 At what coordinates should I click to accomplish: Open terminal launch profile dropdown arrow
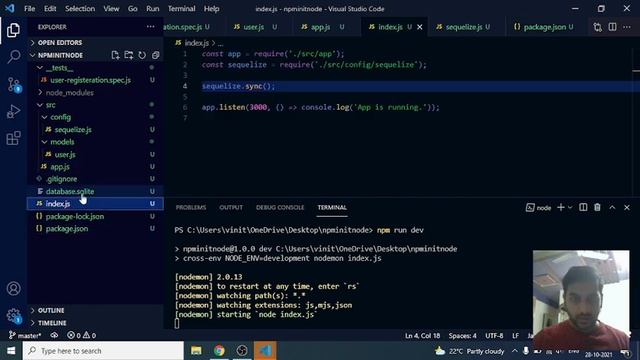[x=570, y=207]
